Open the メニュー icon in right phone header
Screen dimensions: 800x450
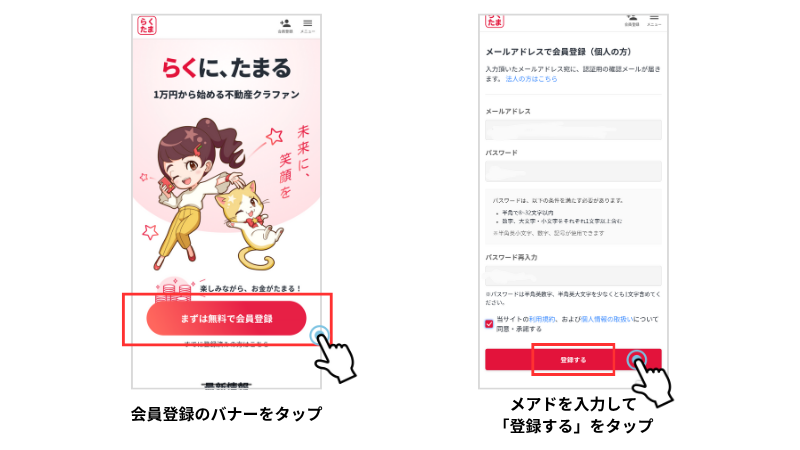click(654, 20)
